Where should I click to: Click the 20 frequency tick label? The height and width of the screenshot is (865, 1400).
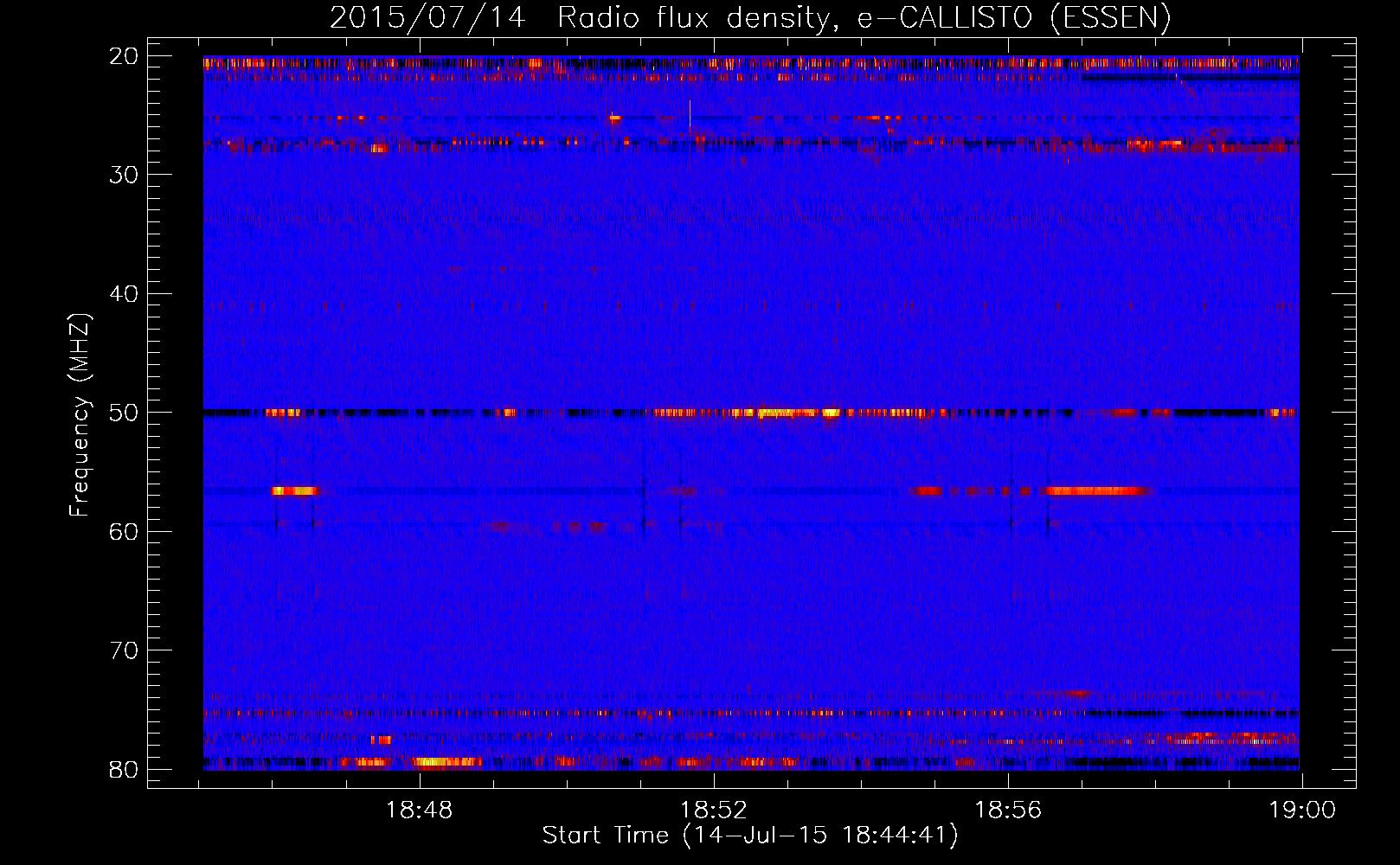(x=125, y=56)
